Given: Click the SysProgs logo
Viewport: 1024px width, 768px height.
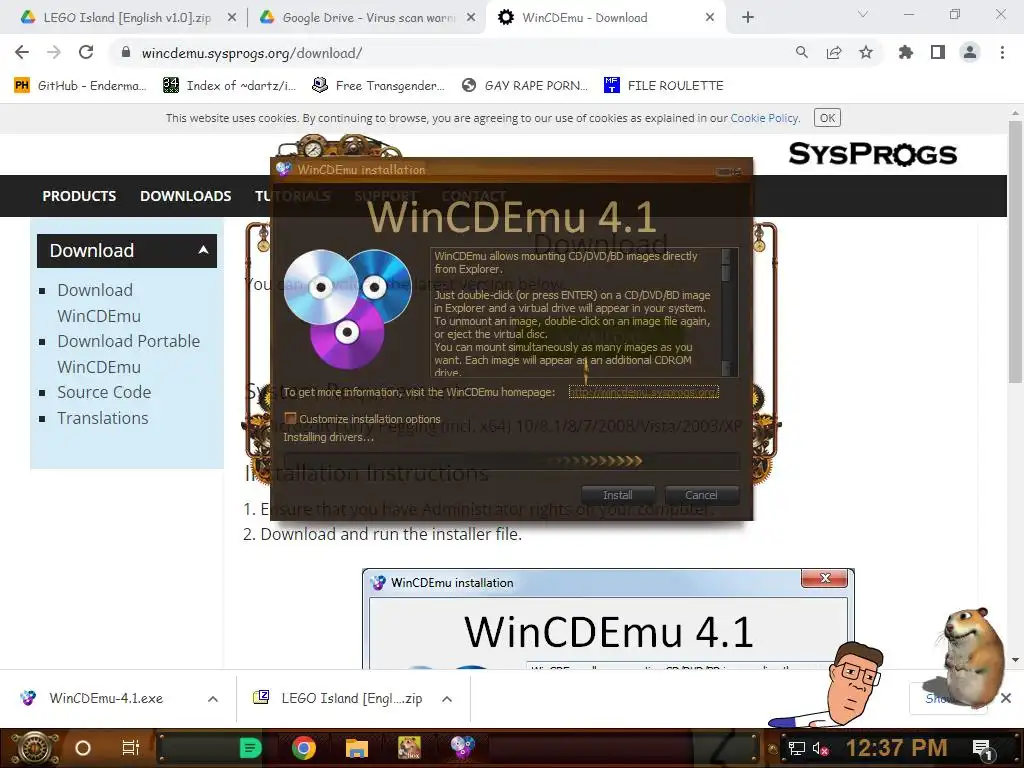Looking at the screenshot, I should coord(872,154).
